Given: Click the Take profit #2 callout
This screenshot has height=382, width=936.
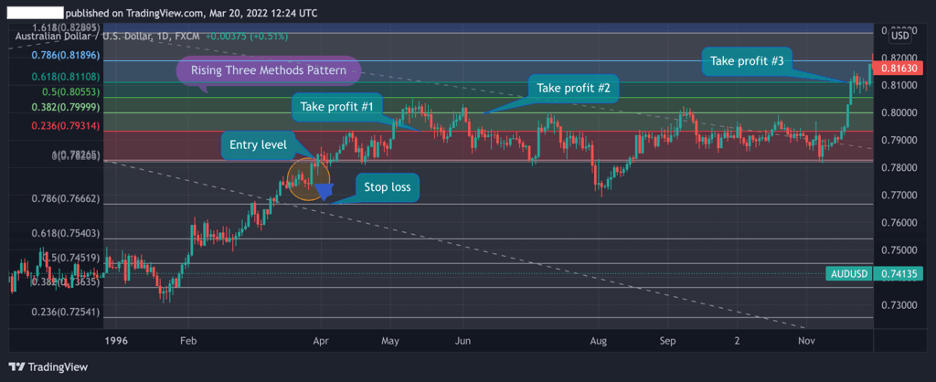Looking at the screenshot, I should [573, 88].
